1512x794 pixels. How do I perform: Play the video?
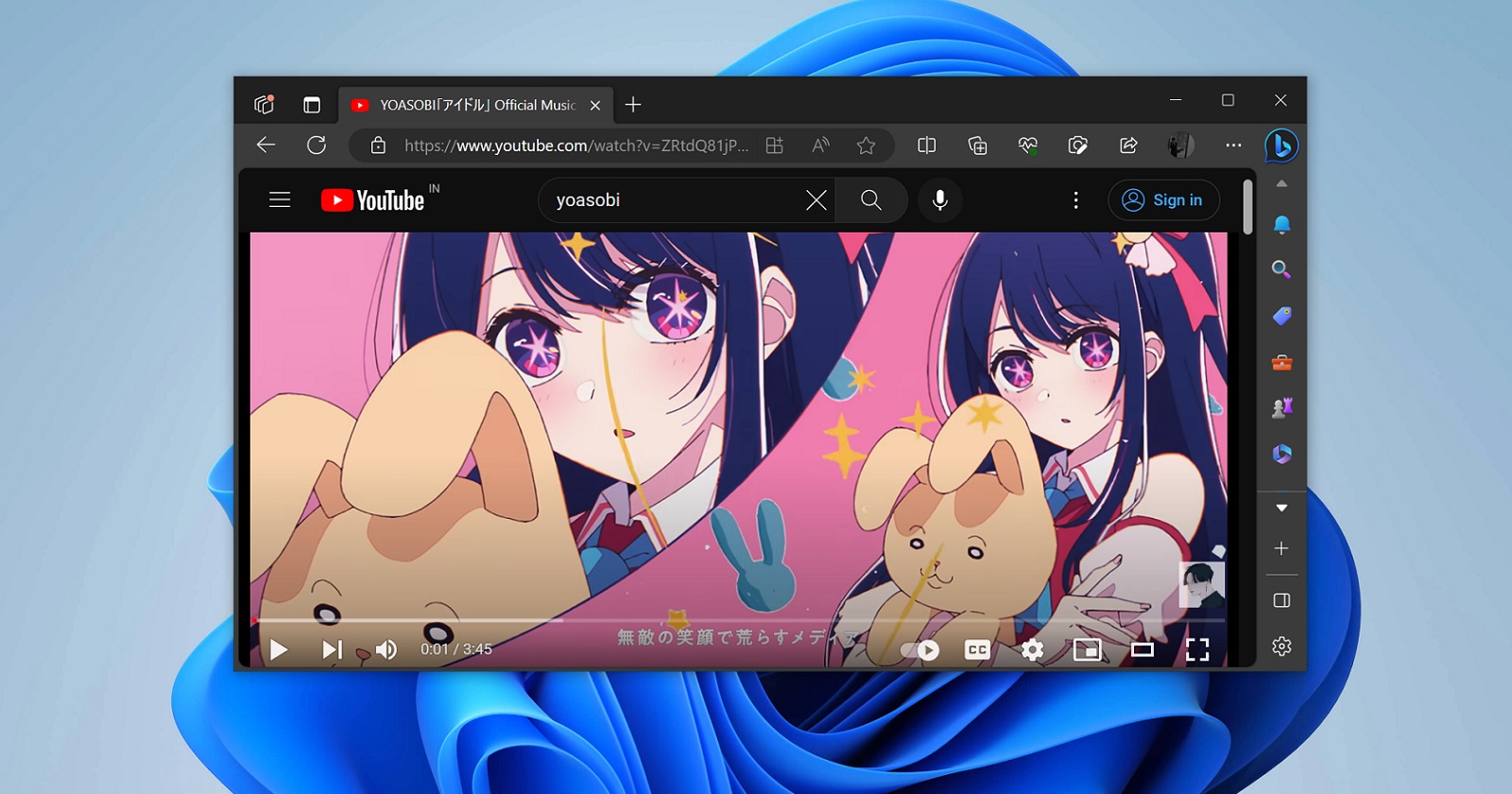pos(278,649)
